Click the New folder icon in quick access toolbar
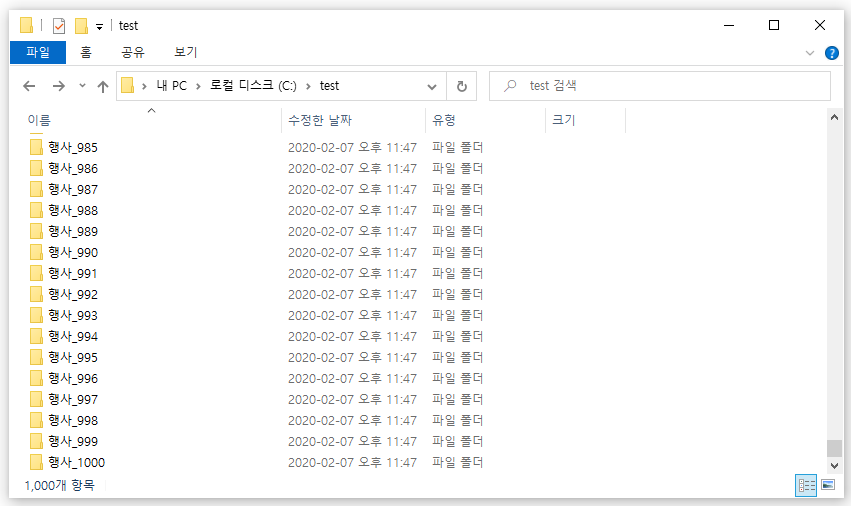The height and width of the screenshot is (506, 851). (x=81, y=26)
